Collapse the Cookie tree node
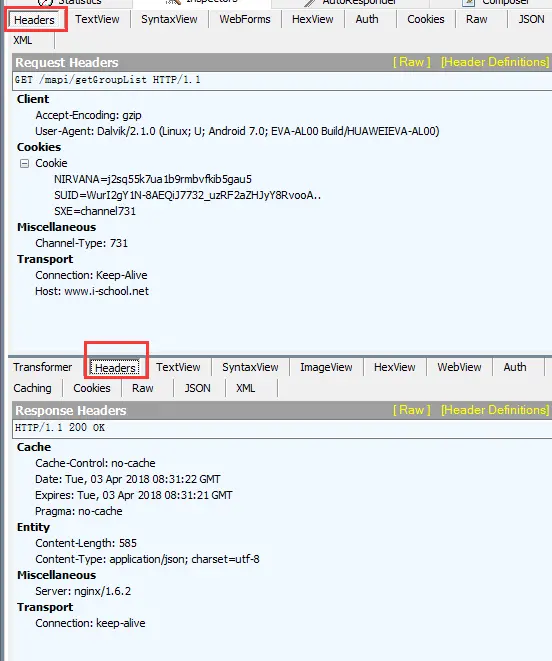 (24, 163)
